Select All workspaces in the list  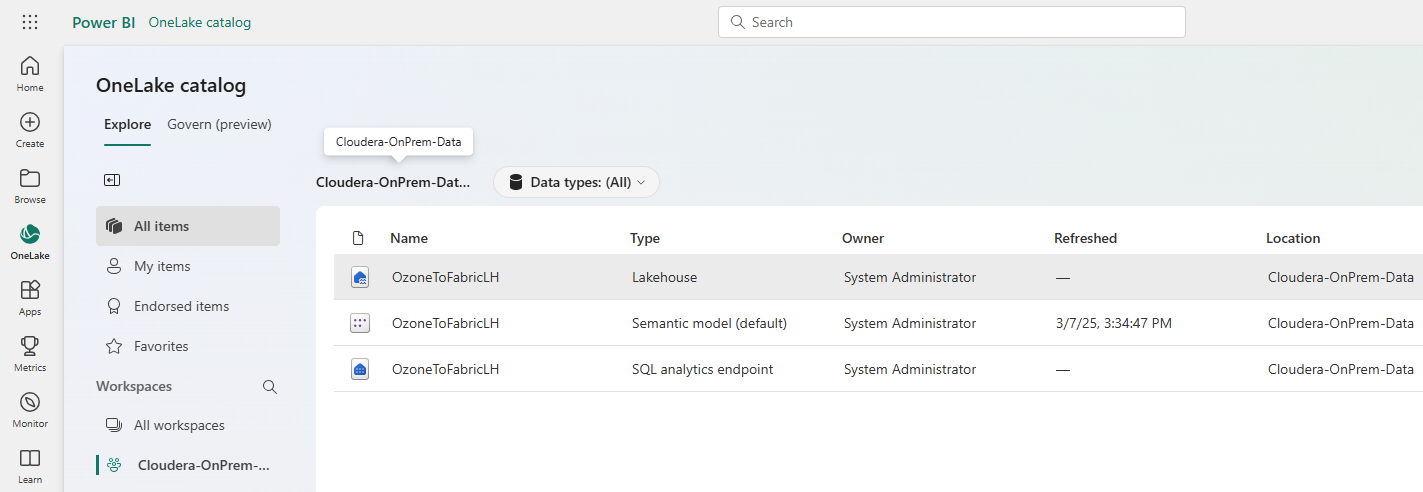179,425
